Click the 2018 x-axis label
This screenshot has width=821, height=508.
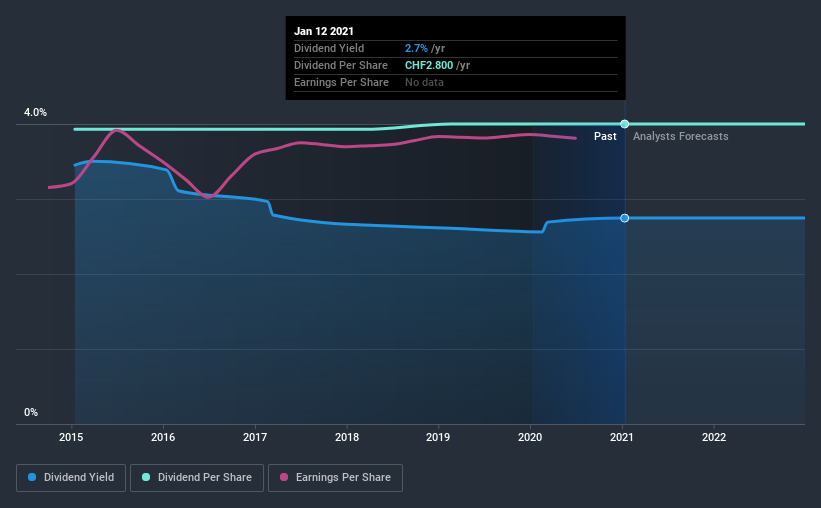click(x=347, y=437)
